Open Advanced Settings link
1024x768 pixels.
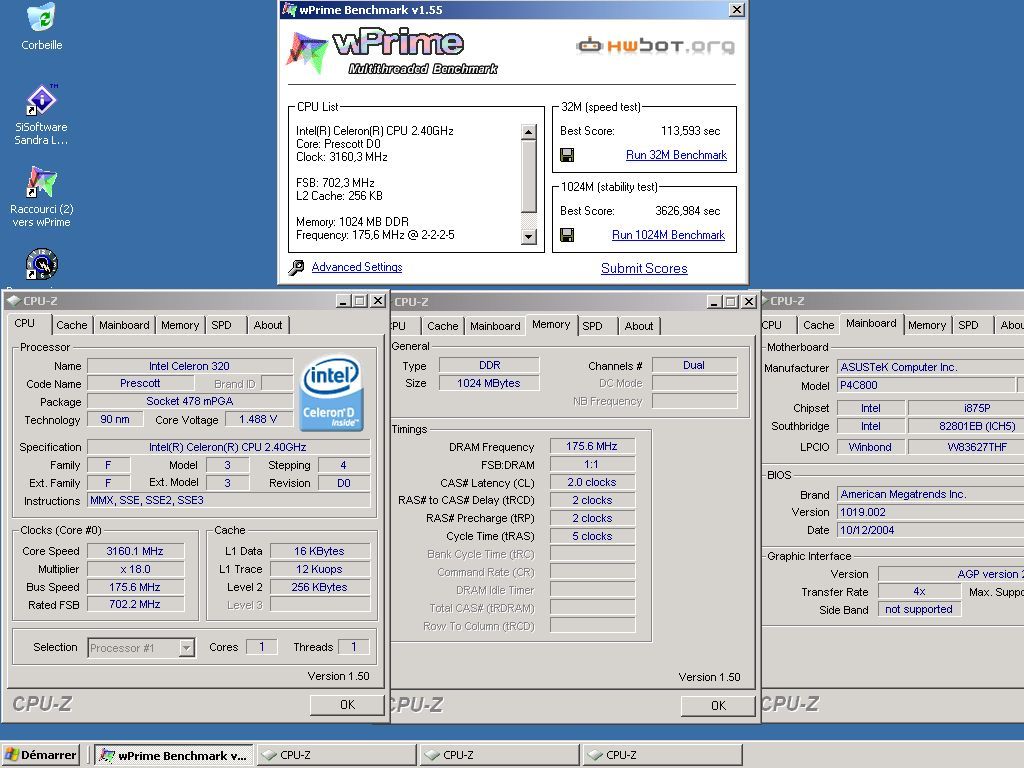coord(357,266)
